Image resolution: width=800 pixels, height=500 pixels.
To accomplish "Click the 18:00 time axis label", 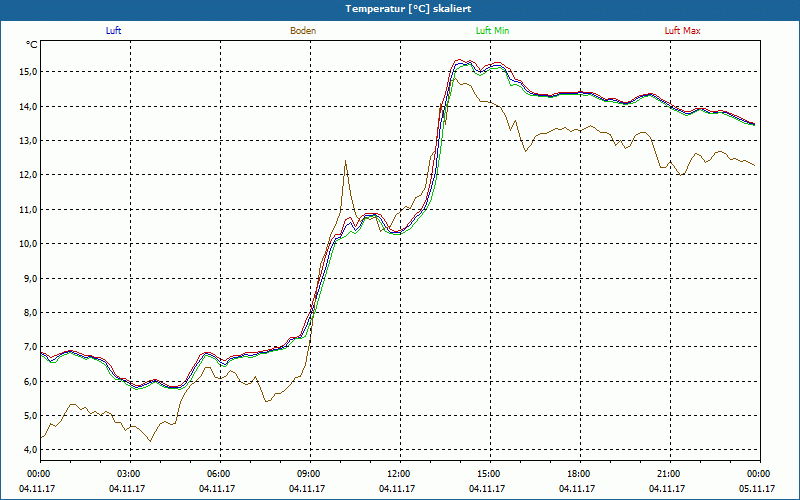I will tap(580, 474).
